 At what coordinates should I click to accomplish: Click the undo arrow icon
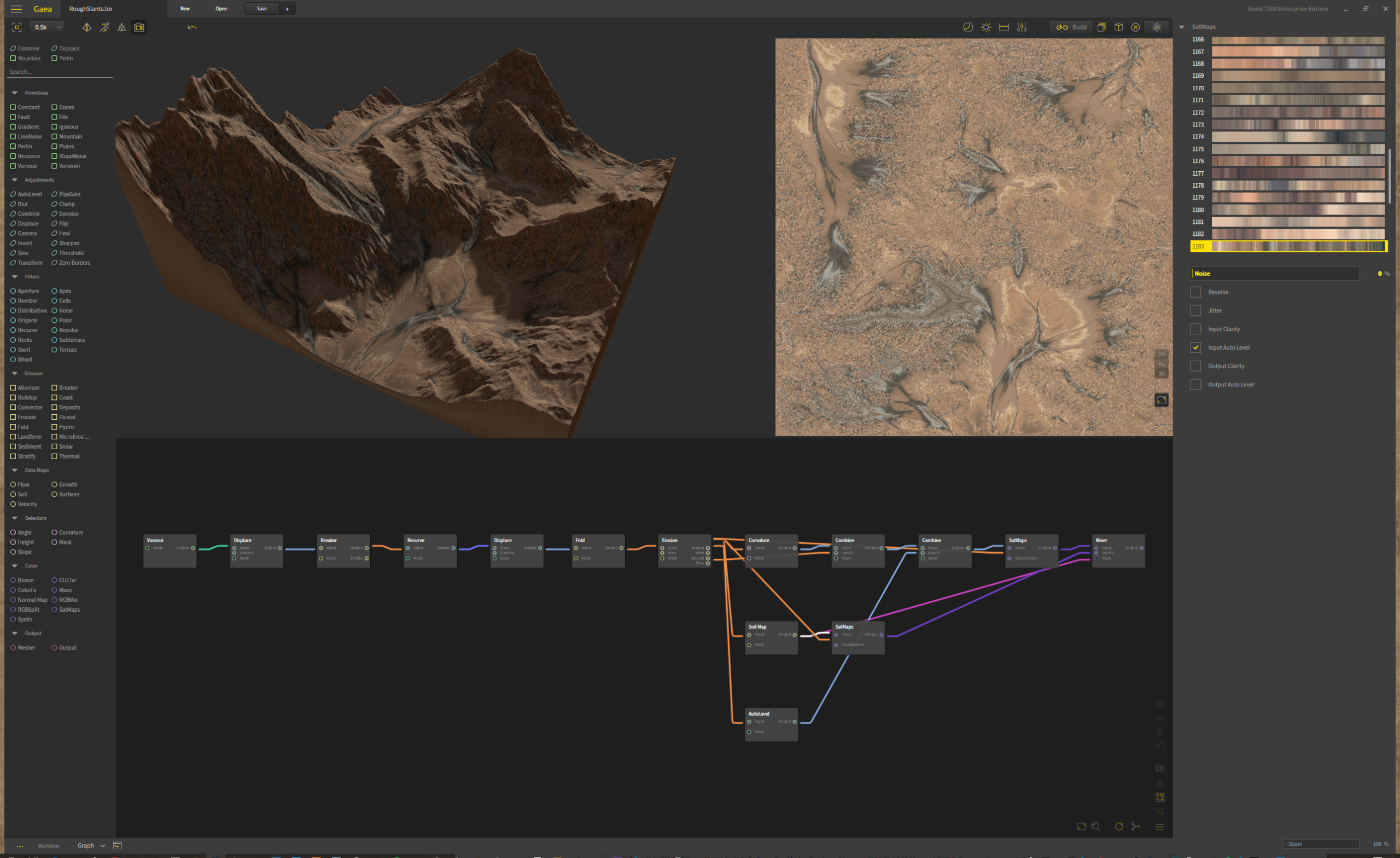[192, 27]
